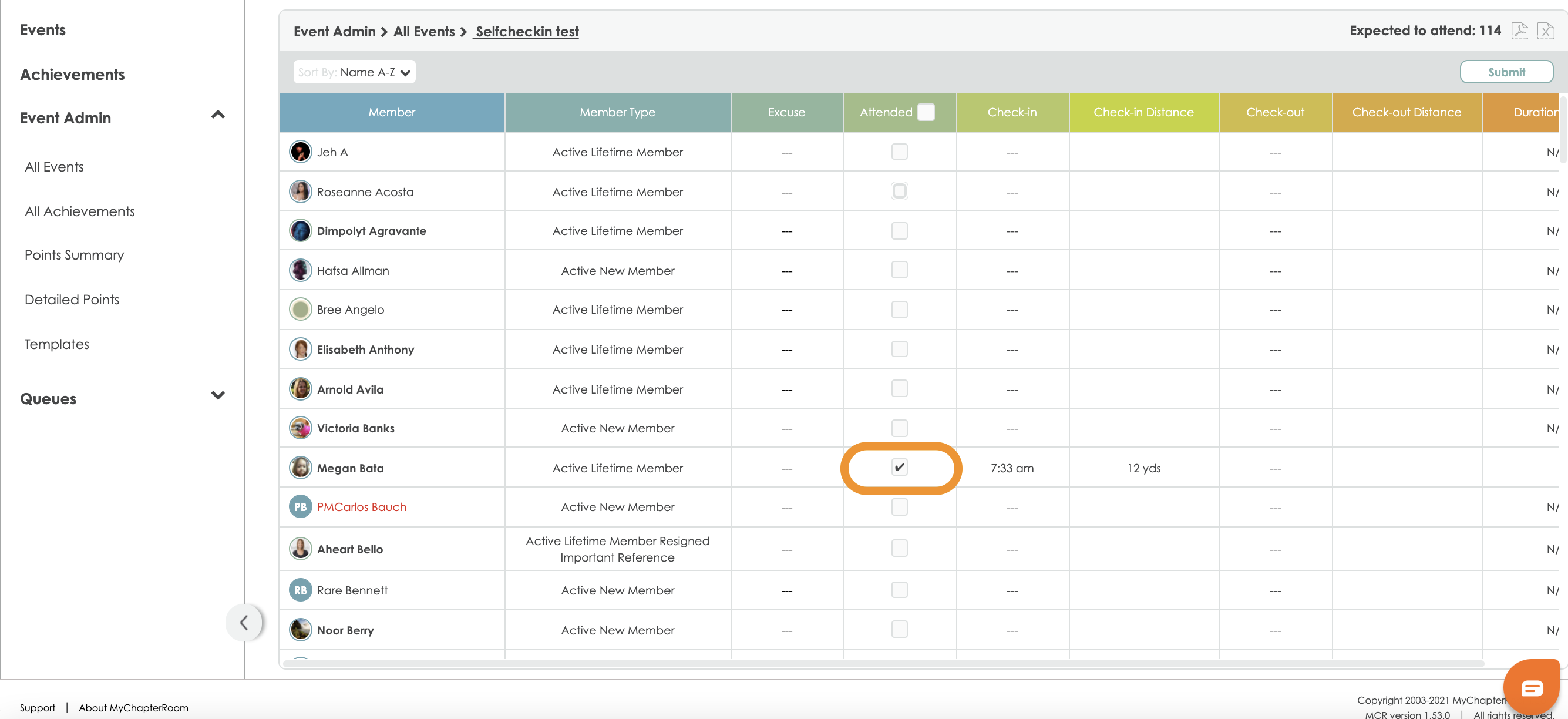Viewport: 1568px width, 719px height.
Task: Collapse the sidebar with arrow button
Action: pos(244,622)
